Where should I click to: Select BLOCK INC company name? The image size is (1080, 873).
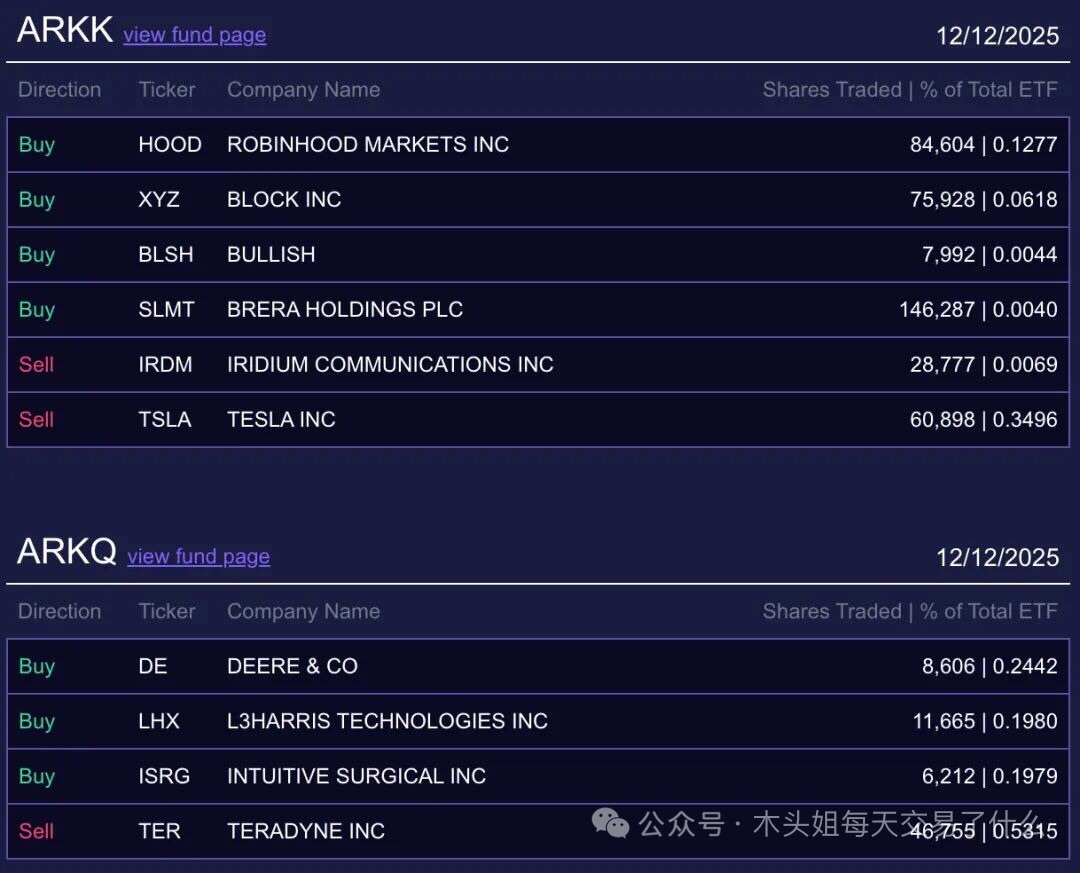click(284, 199)
